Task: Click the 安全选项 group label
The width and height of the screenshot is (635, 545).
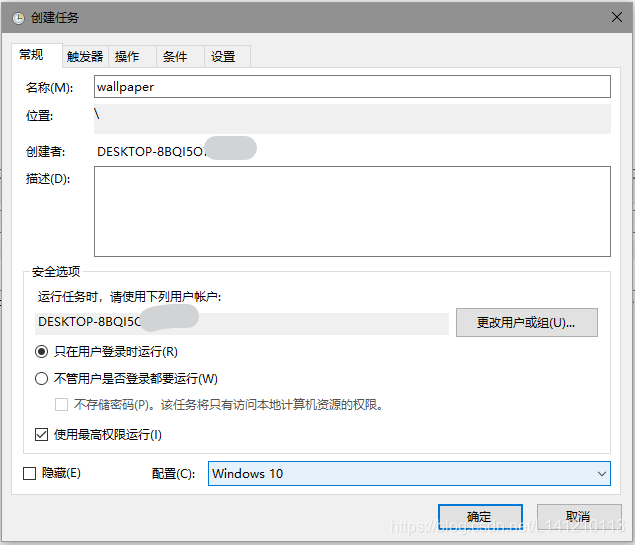Action: pyautogui.click(x=56, y=271)
